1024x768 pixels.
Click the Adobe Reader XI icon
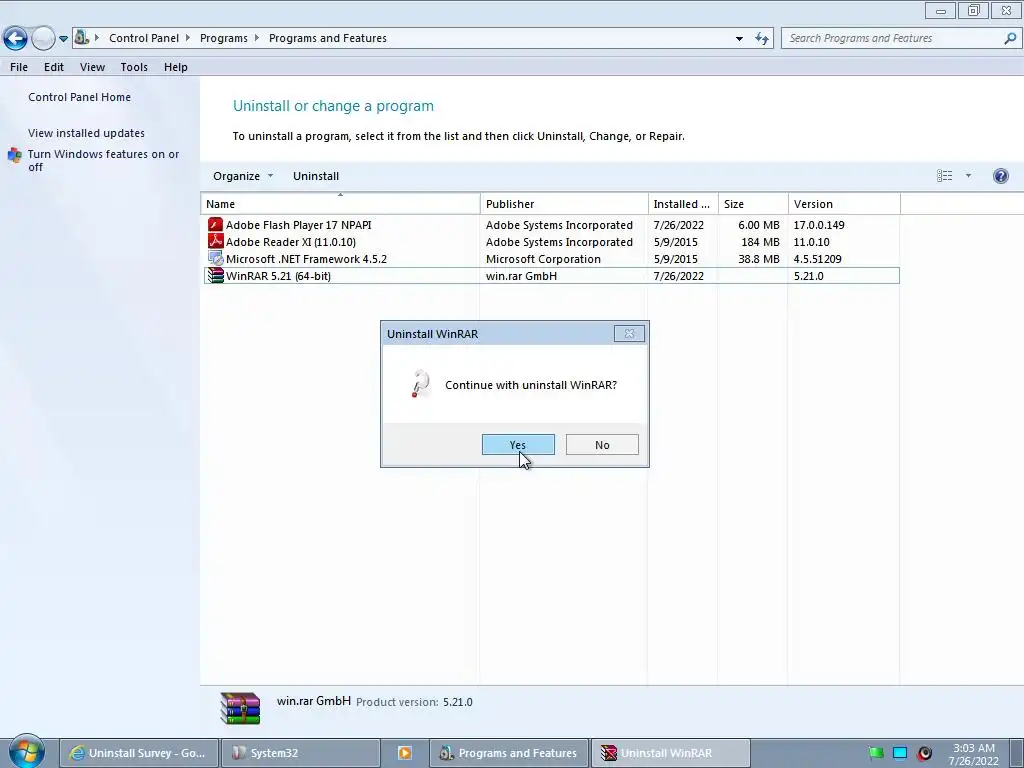(x=215, y=242)
